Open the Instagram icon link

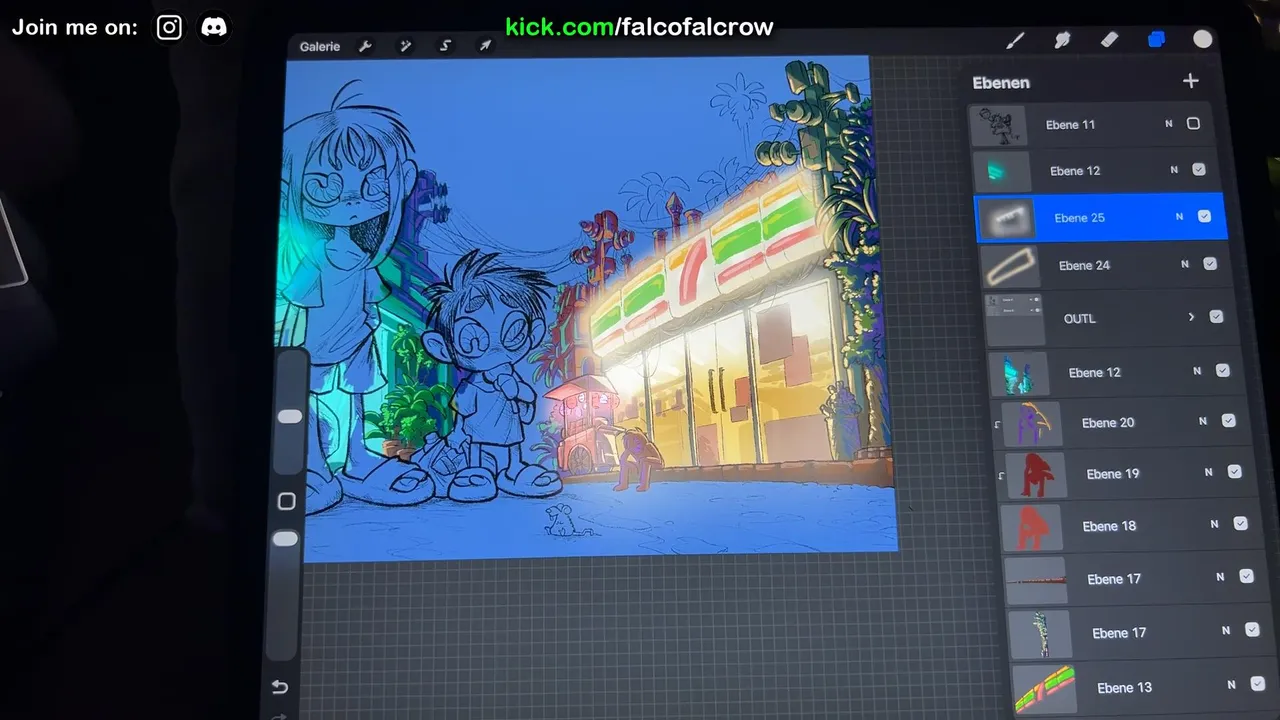click(x=169, y=27)
